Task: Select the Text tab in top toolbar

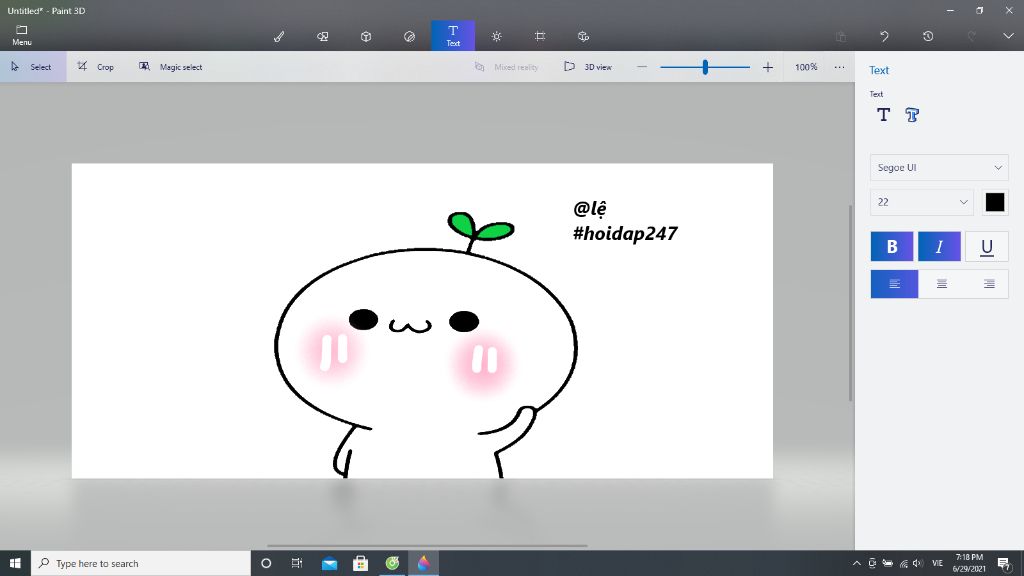Action: click(x=453, y=36)
